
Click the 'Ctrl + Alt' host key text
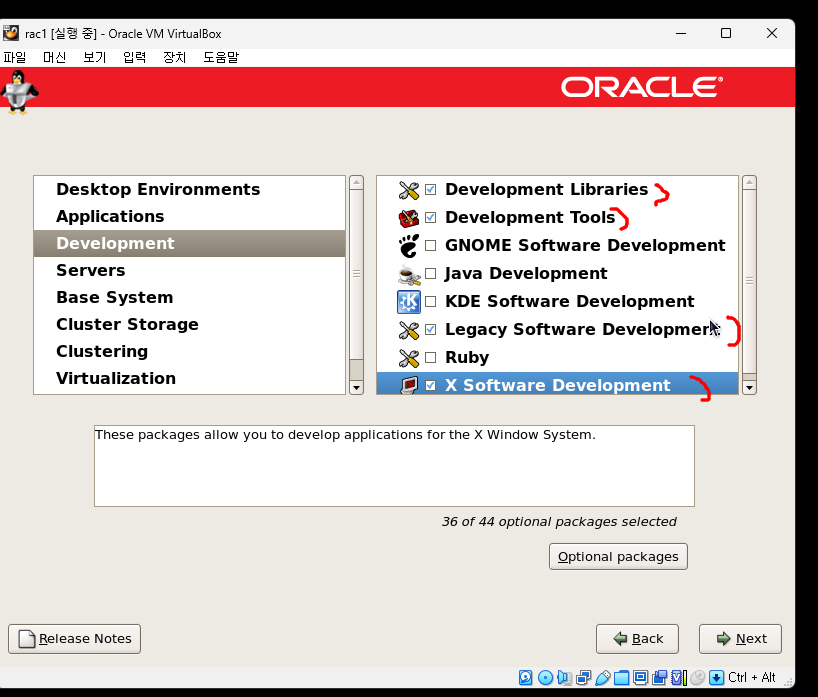coord(752,677)
